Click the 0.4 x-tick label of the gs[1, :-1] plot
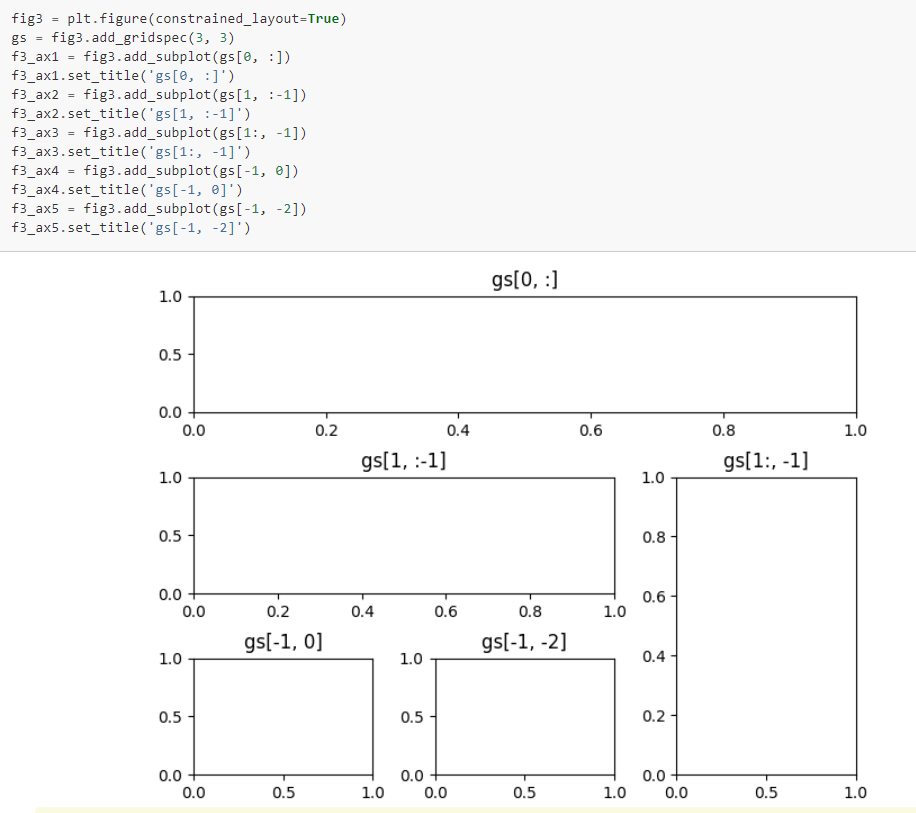Viewport: 916px width, 813px height. tap(362, 612)
